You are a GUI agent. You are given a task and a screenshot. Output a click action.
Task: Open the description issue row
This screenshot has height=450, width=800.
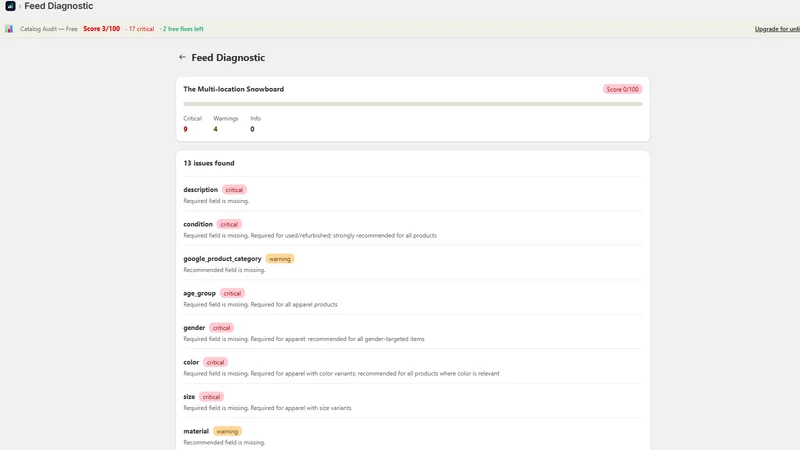[413, 195]
